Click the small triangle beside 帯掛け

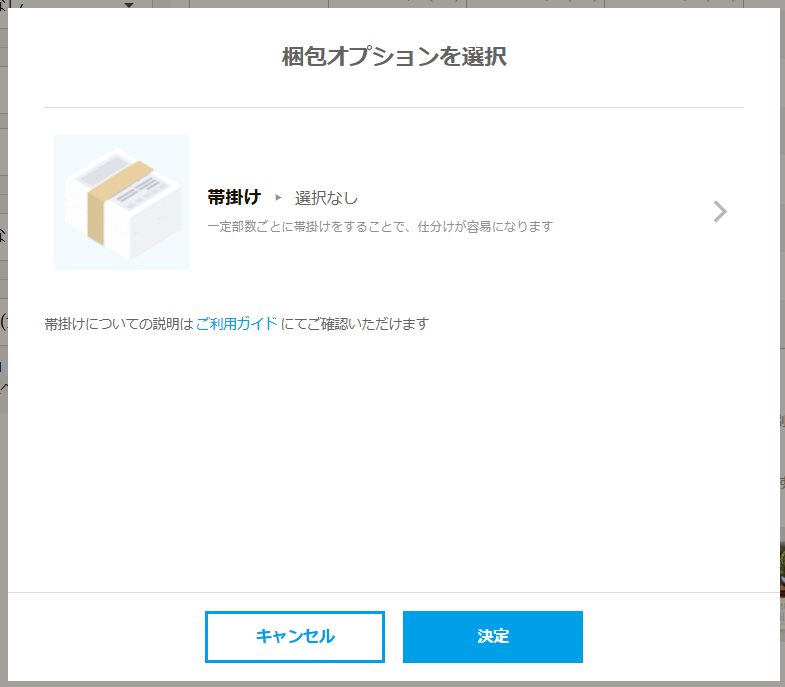(279, 198)
